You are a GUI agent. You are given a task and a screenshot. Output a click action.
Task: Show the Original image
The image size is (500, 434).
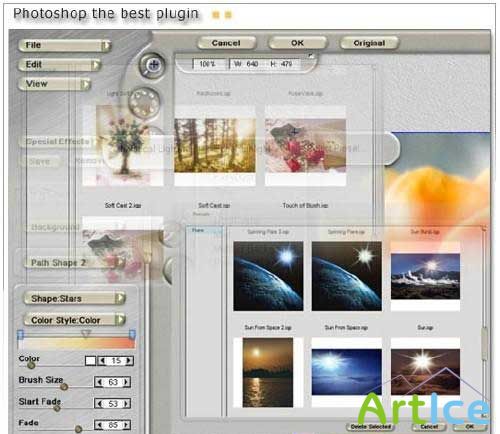click(x=369, y=43)
